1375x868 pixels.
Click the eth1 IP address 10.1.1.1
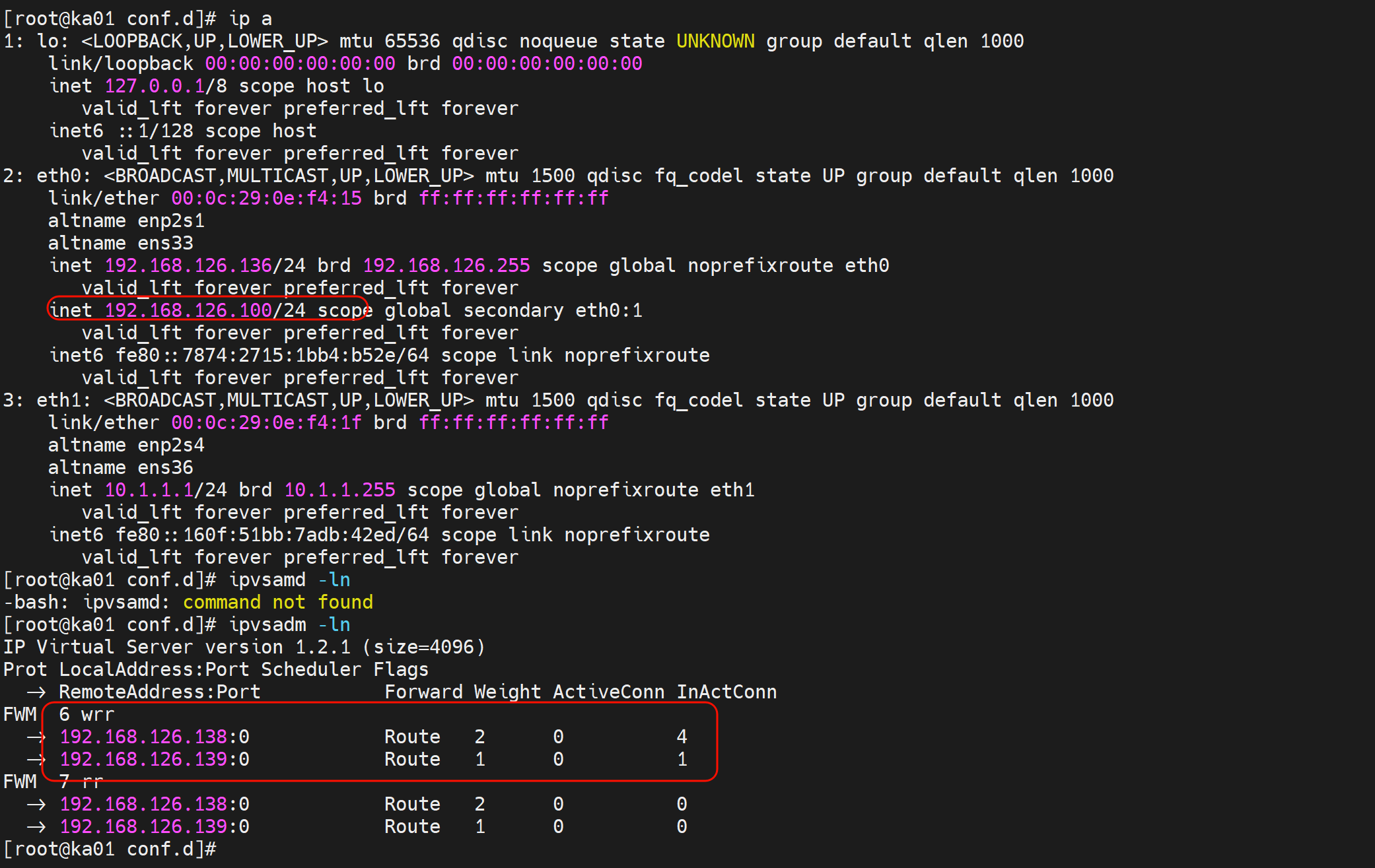pos(149,490)
